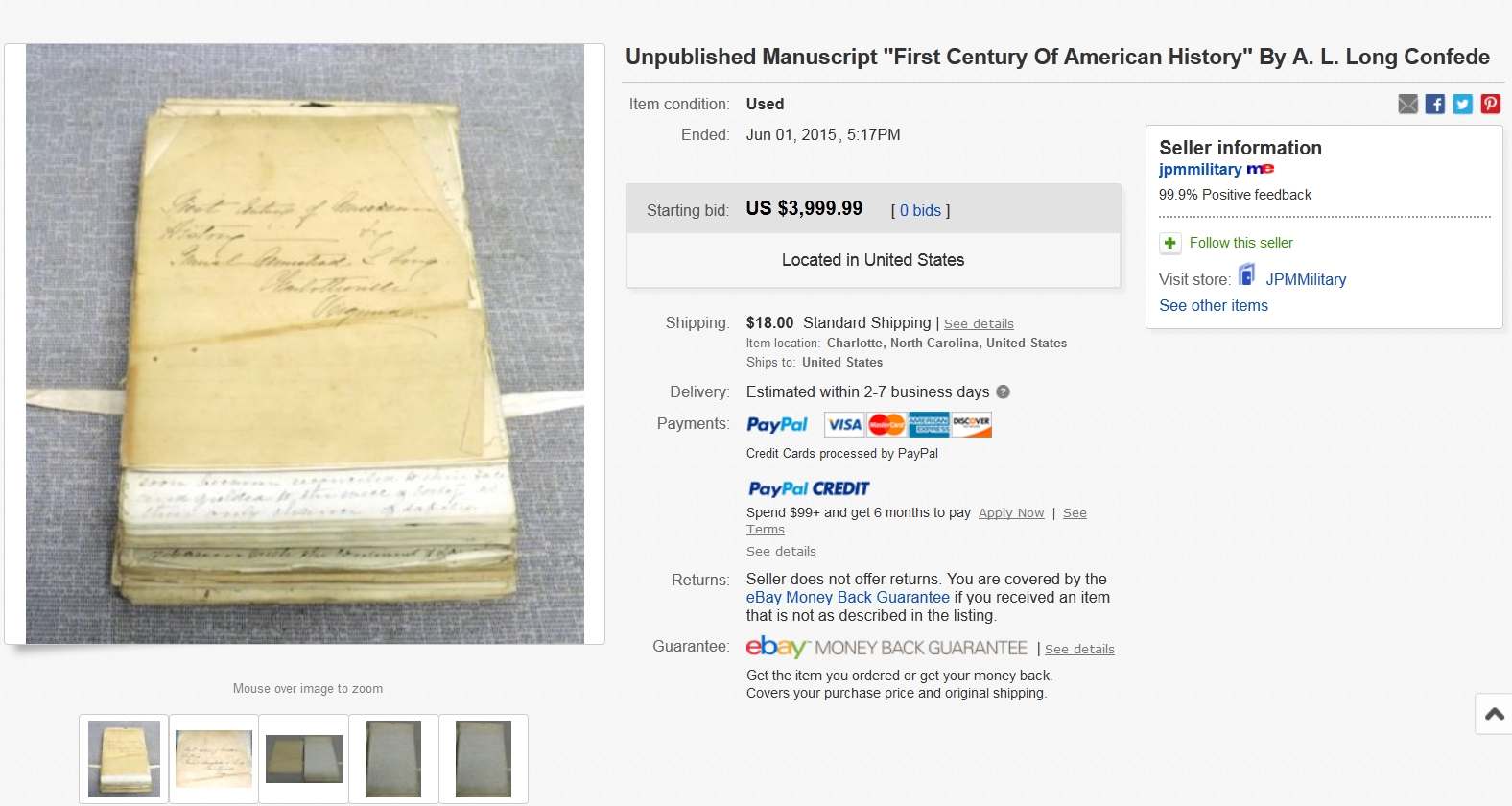Click the JPMMilitary store door icon
Screen dimensions: 1512x806
click(x=1246, y=275)
